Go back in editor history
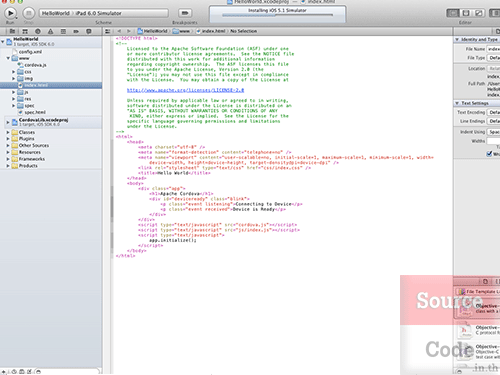Viewport: 500px width, 375px height. point(119,31)
